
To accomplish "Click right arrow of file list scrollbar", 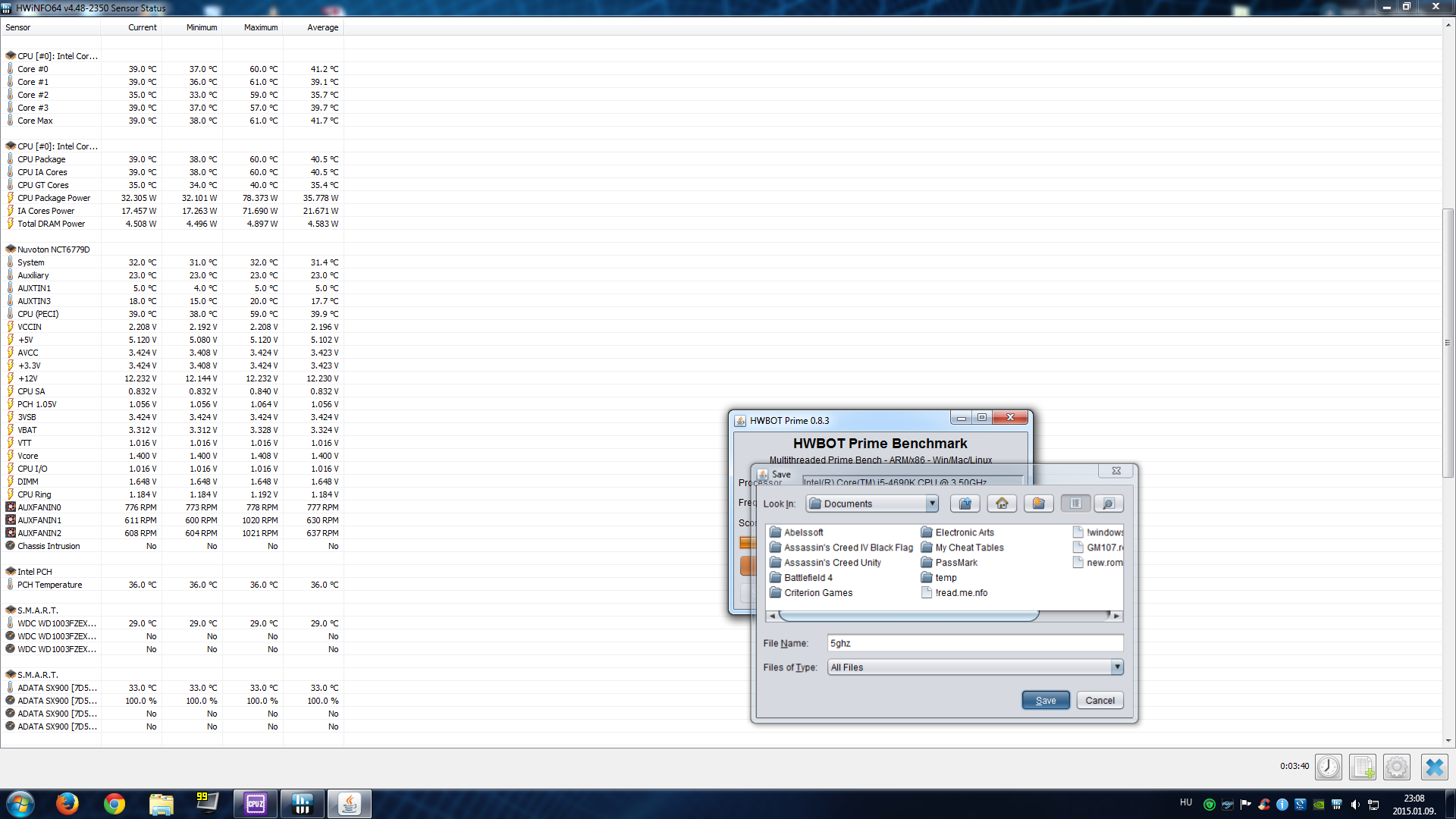I will (1116, 616).
